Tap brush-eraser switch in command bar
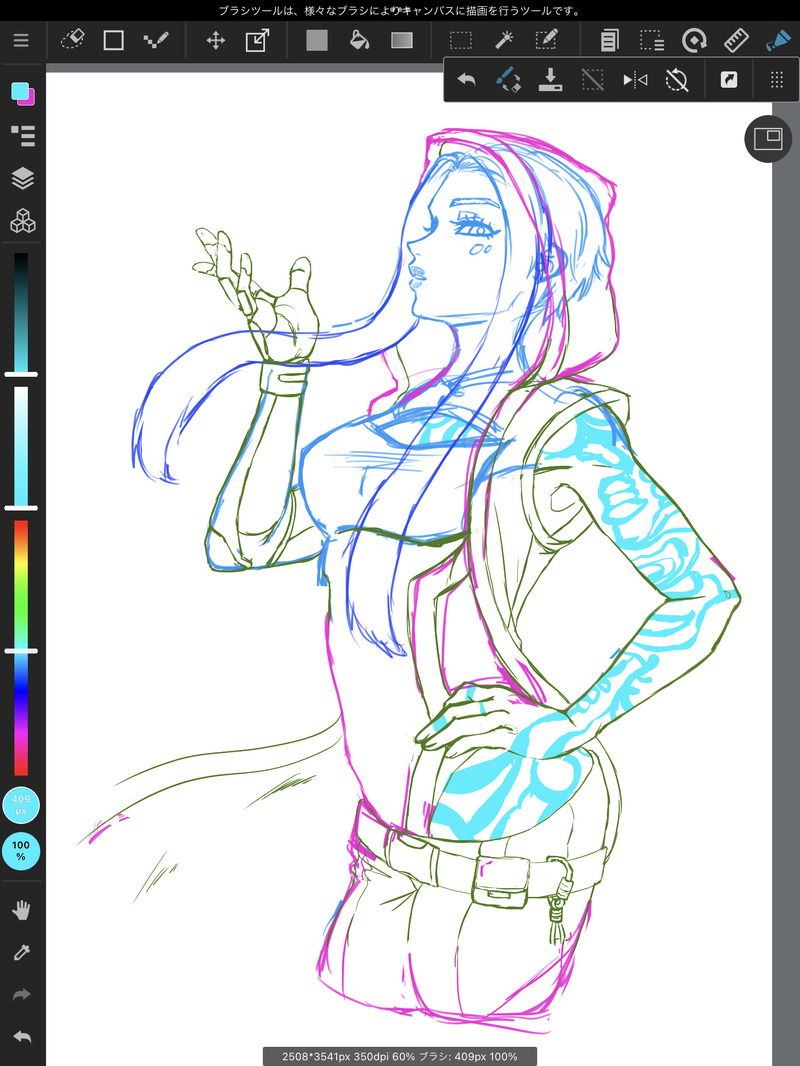The width and height of the screenshot is (800, 1066). pos(508,80)
